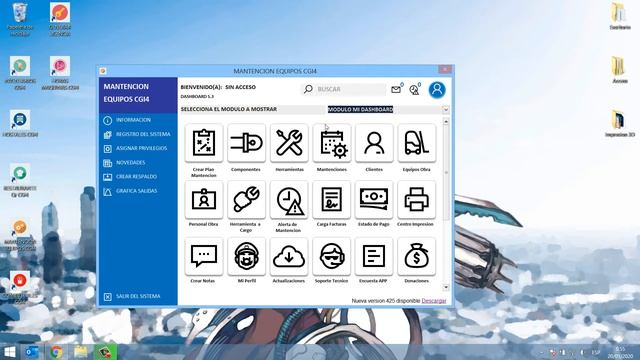Open the Herramienta a Cargo icon
The height and width of the screenshot is (360, 640).
click(x=246, y=200)
